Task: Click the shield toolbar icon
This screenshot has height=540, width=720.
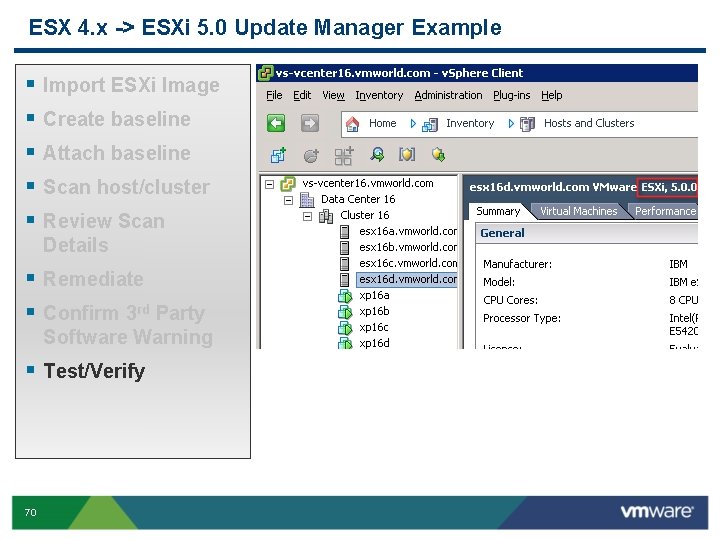Action: pyautogui.click(x=407, y=155)
